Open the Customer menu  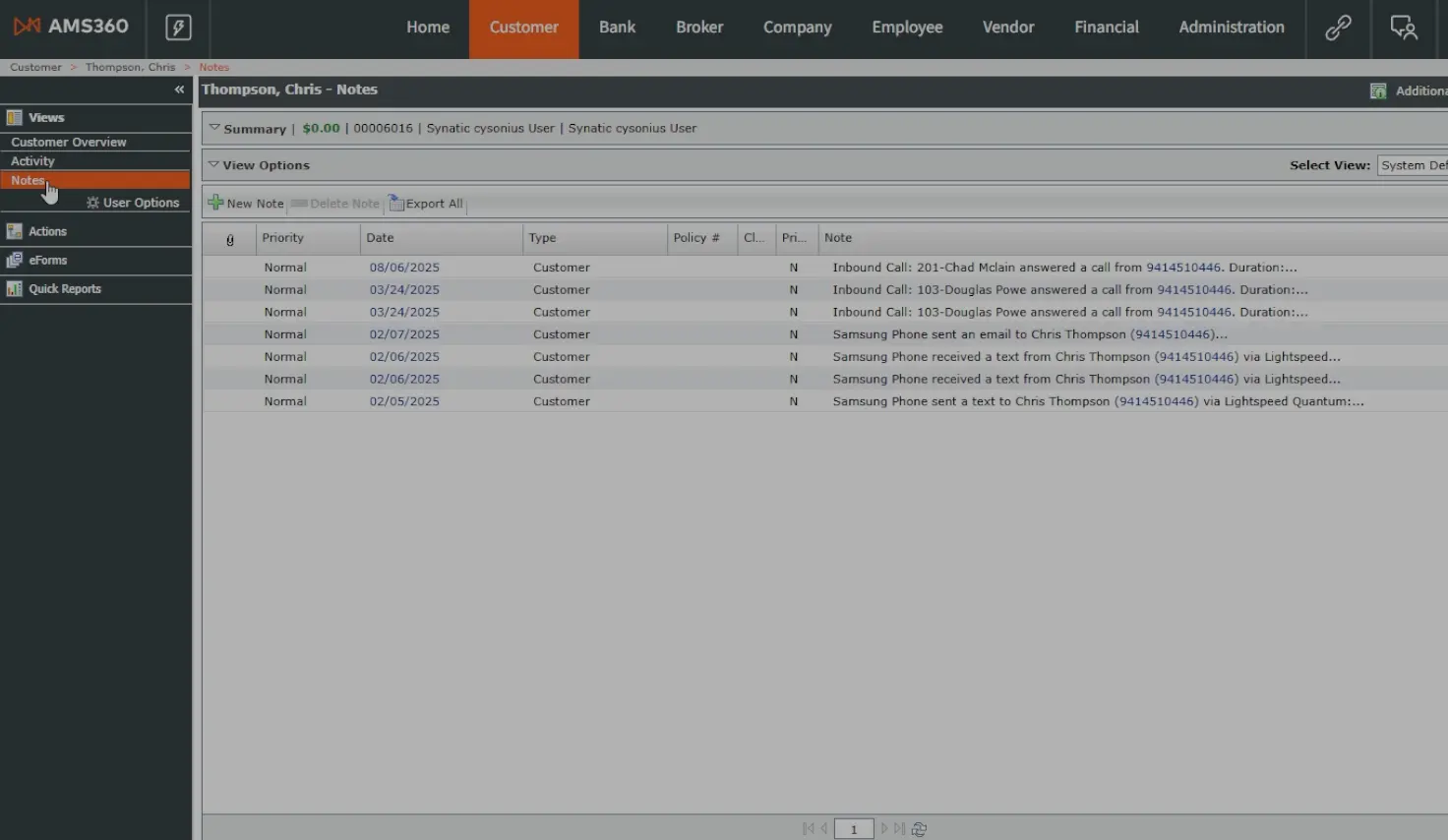tap(524, 28)
